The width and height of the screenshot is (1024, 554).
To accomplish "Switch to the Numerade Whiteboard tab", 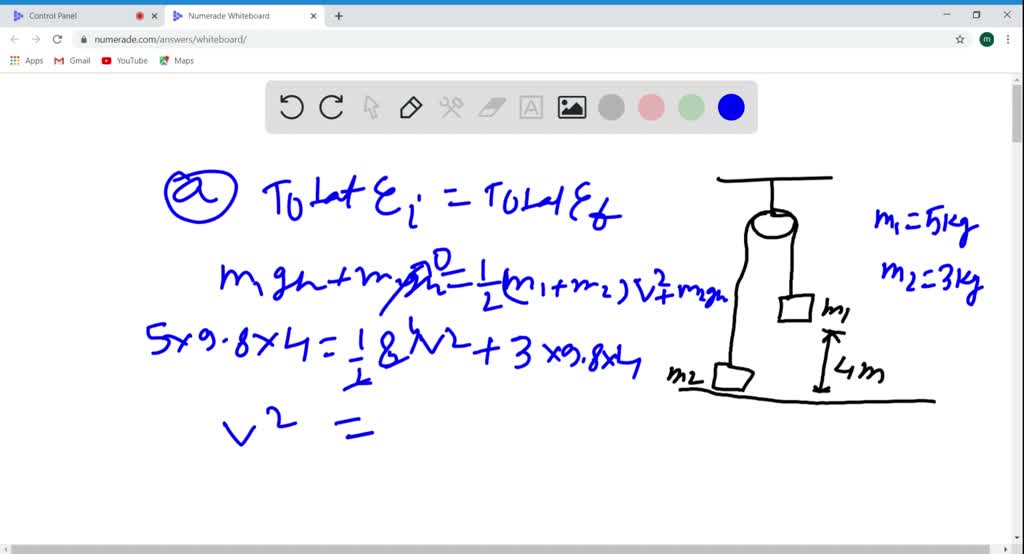I will (235, 16).
